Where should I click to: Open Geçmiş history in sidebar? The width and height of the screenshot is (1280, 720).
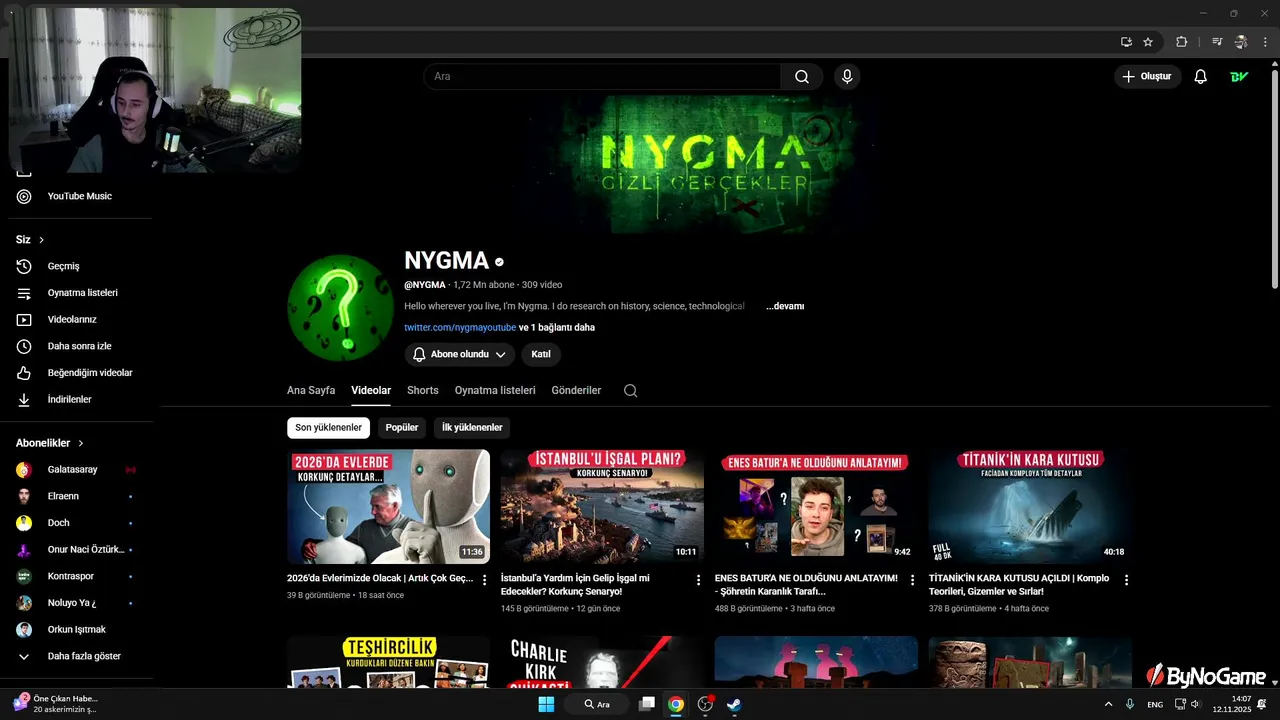tap(76, 266)
